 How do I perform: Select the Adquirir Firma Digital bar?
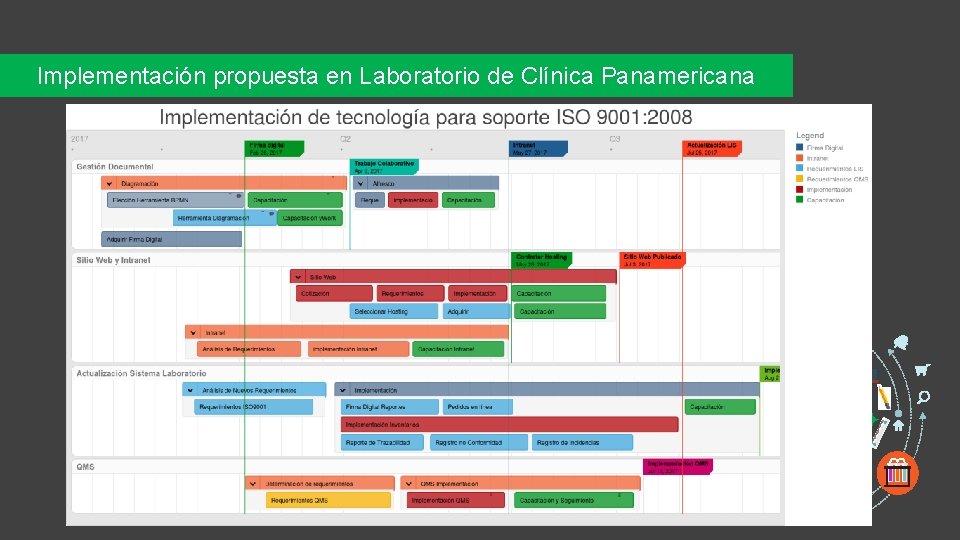coord(171,239)
